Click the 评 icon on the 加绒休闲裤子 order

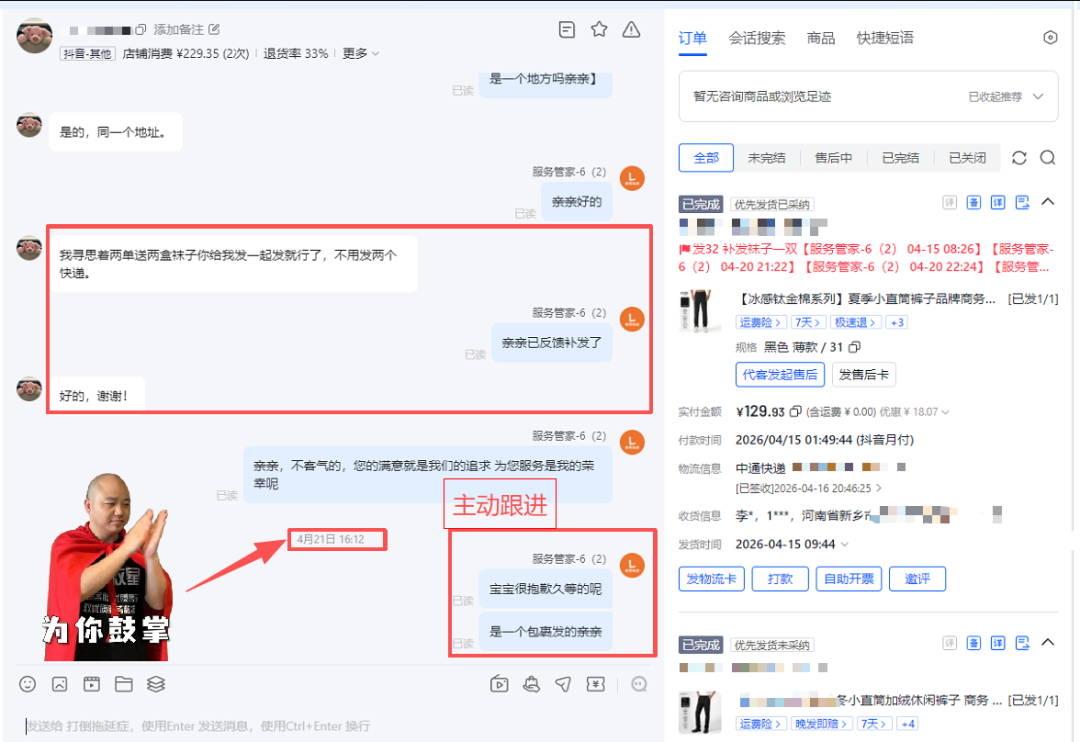pyautogui.click(x=949, y=643)
